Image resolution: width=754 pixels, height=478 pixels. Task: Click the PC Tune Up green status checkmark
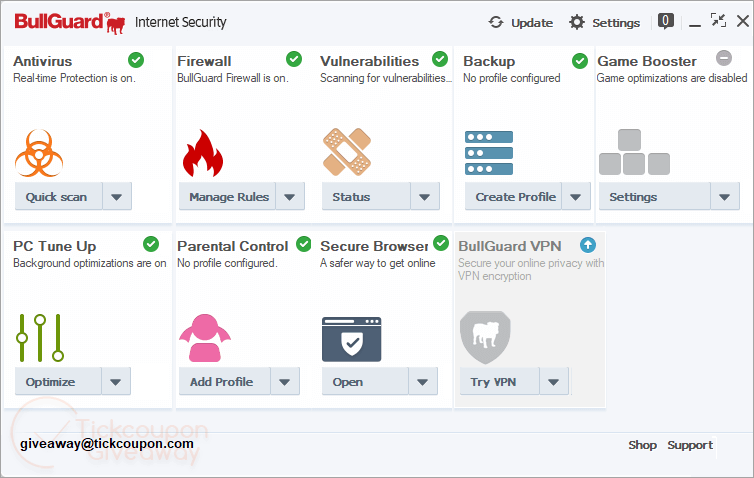click(151, 244)
